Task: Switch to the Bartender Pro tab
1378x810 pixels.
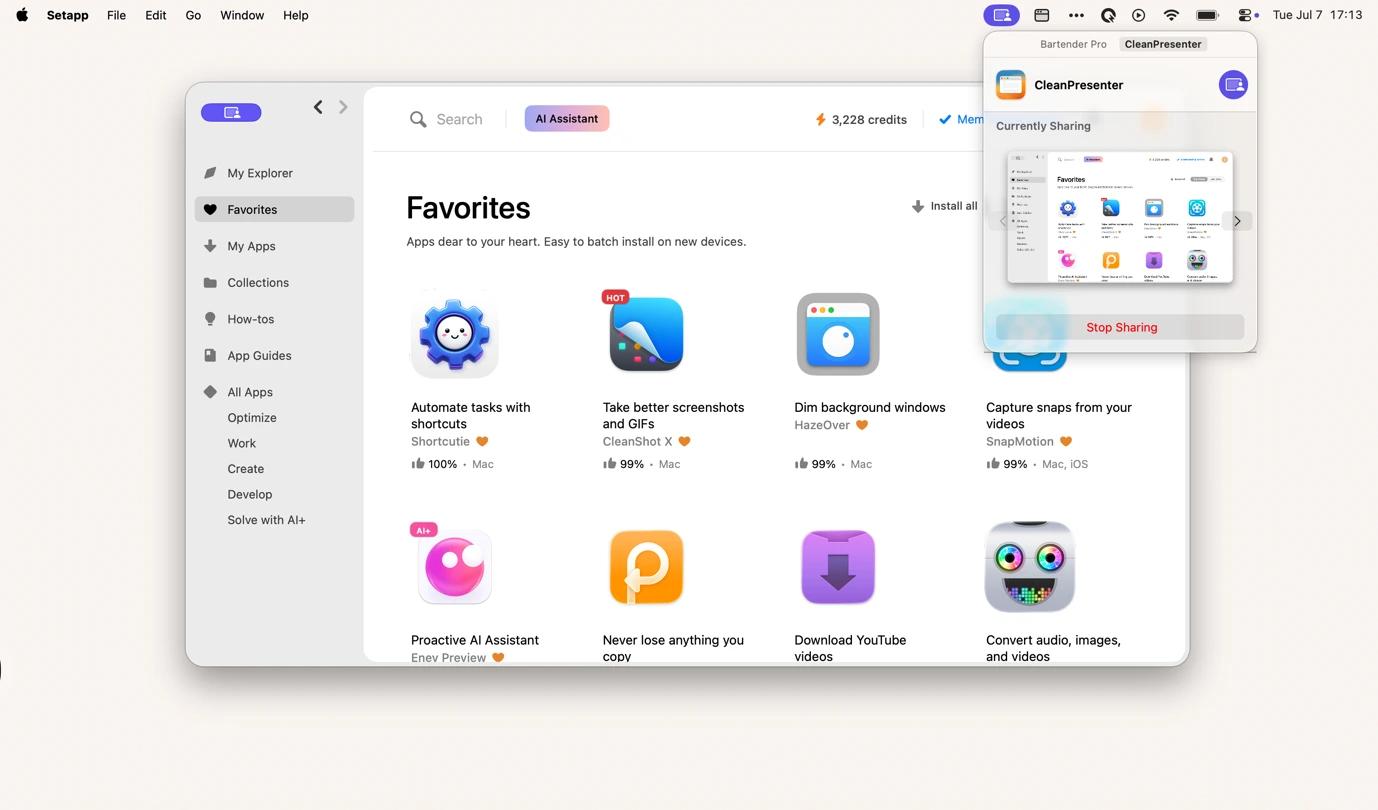Action: (1073, 44)
